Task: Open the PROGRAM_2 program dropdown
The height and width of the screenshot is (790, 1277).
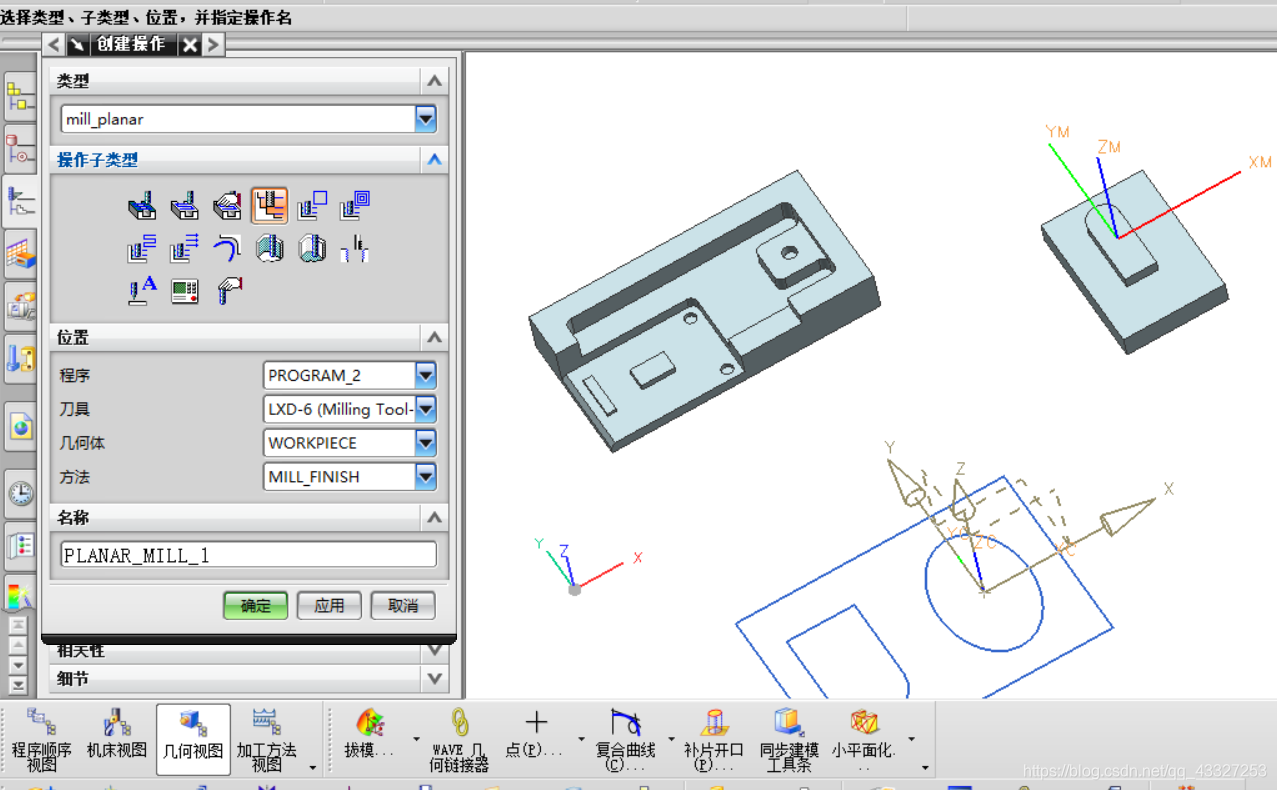Action: point(426,375)
